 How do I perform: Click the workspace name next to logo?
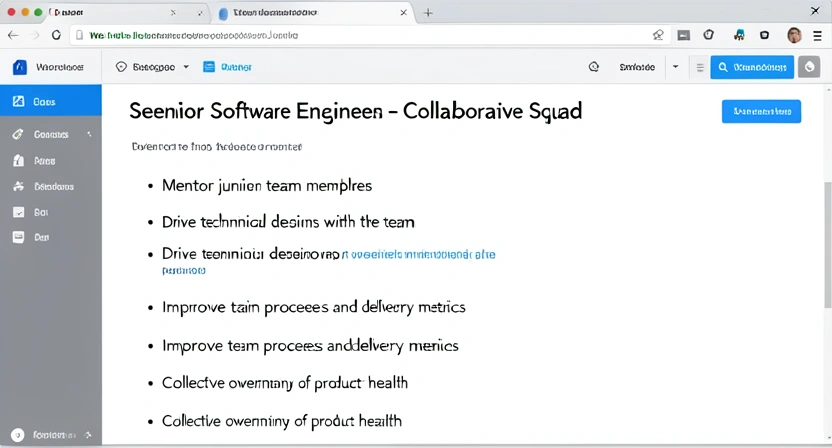[59, 67]
